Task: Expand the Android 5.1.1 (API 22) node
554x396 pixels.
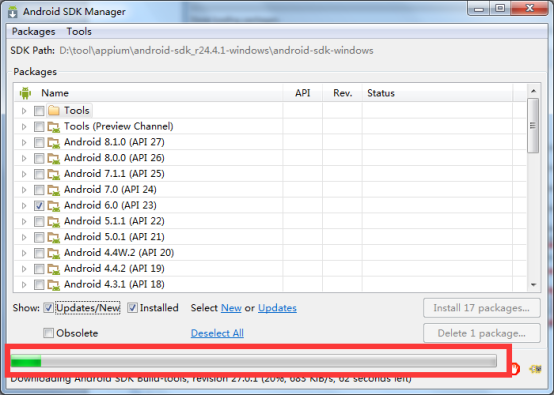Action: 24,221
